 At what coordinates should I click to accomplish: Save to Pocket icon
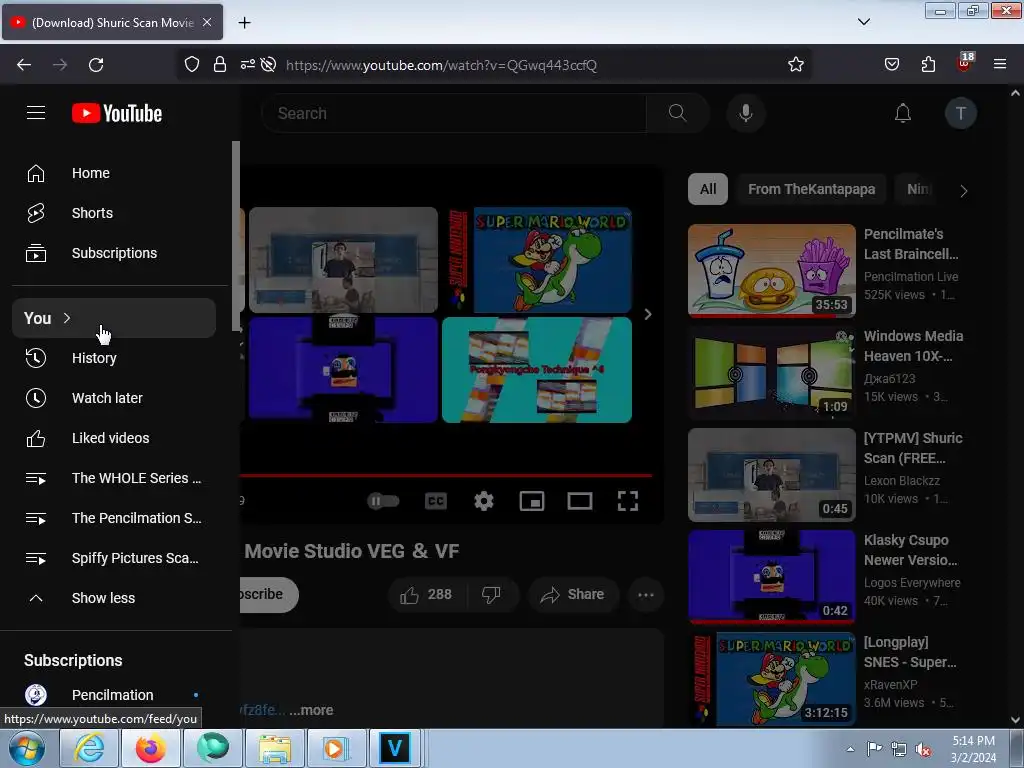[x=891, y=64]
